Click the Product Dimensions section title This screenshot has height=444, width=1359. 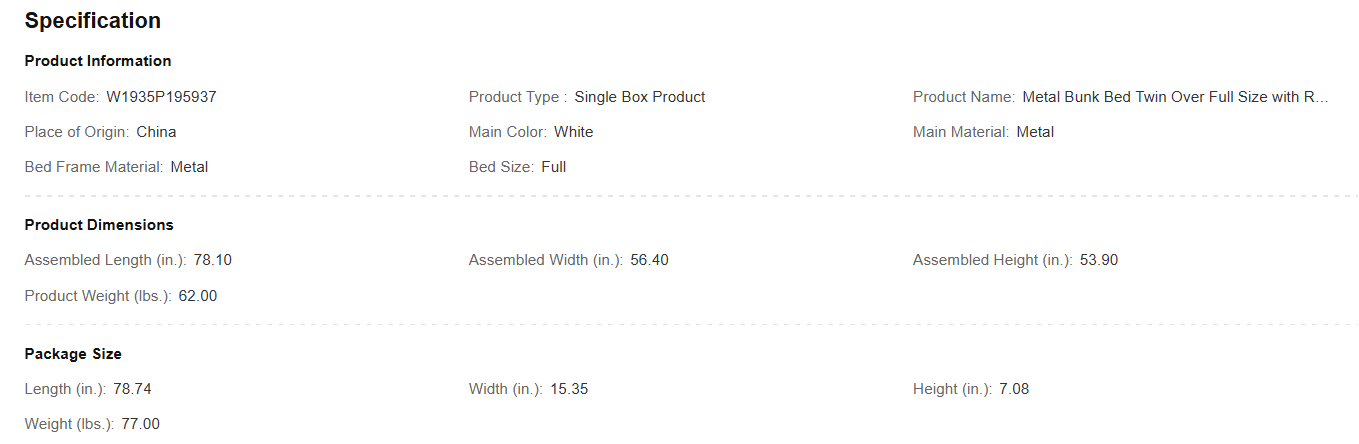pyautogui.click(x=99, y=225)
